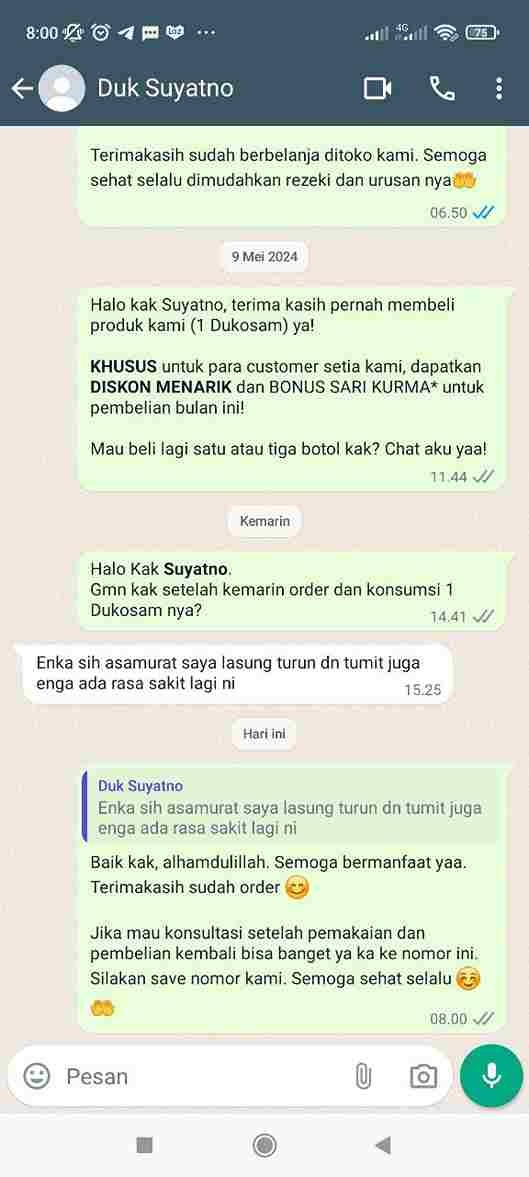Tap the Android recent apps square button
The height and width of the screenshot is (1177, 529).
[144, 1145]
